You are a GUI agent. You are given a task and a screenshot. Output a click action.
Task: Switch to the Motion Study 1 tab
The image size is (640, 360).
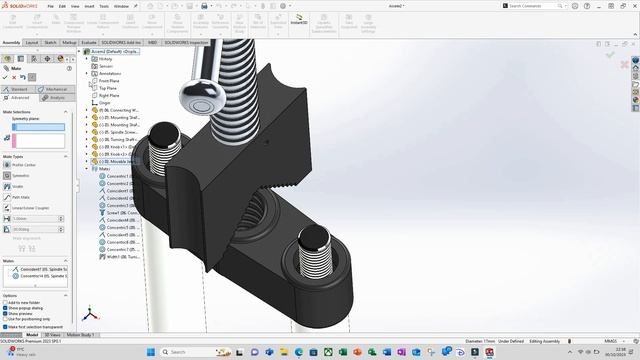(x=80, y=335)
